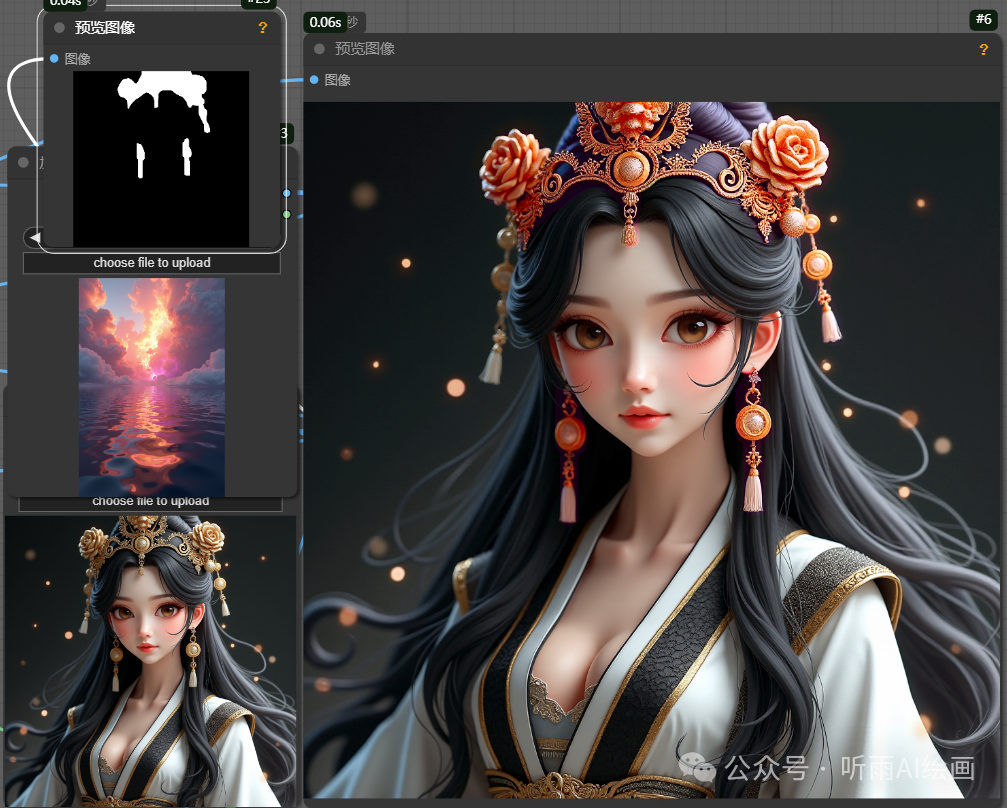The width and height of the screenshot is (1007, 808).
Task: Click the 0.06s execution time badge
Action: pyautogui.click(x=325, y=22)
